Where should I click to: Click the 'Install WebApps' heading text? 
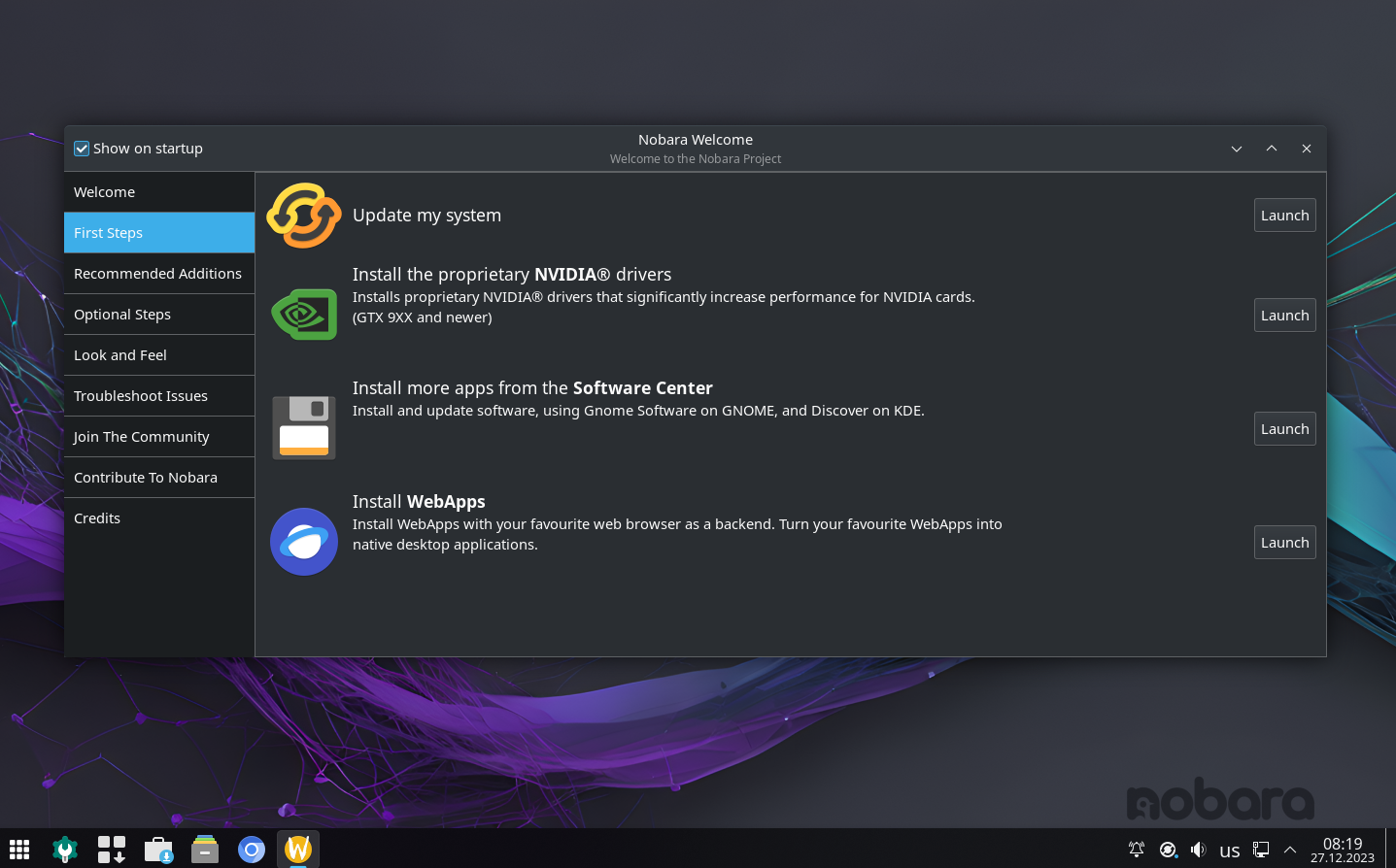pos(419,502)
